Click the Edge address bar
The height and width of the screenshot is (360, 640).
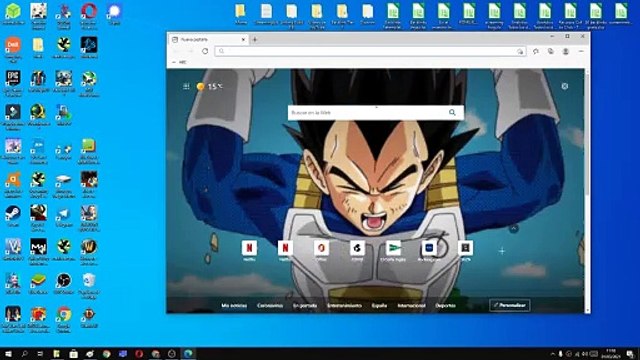tap(370, 51)
